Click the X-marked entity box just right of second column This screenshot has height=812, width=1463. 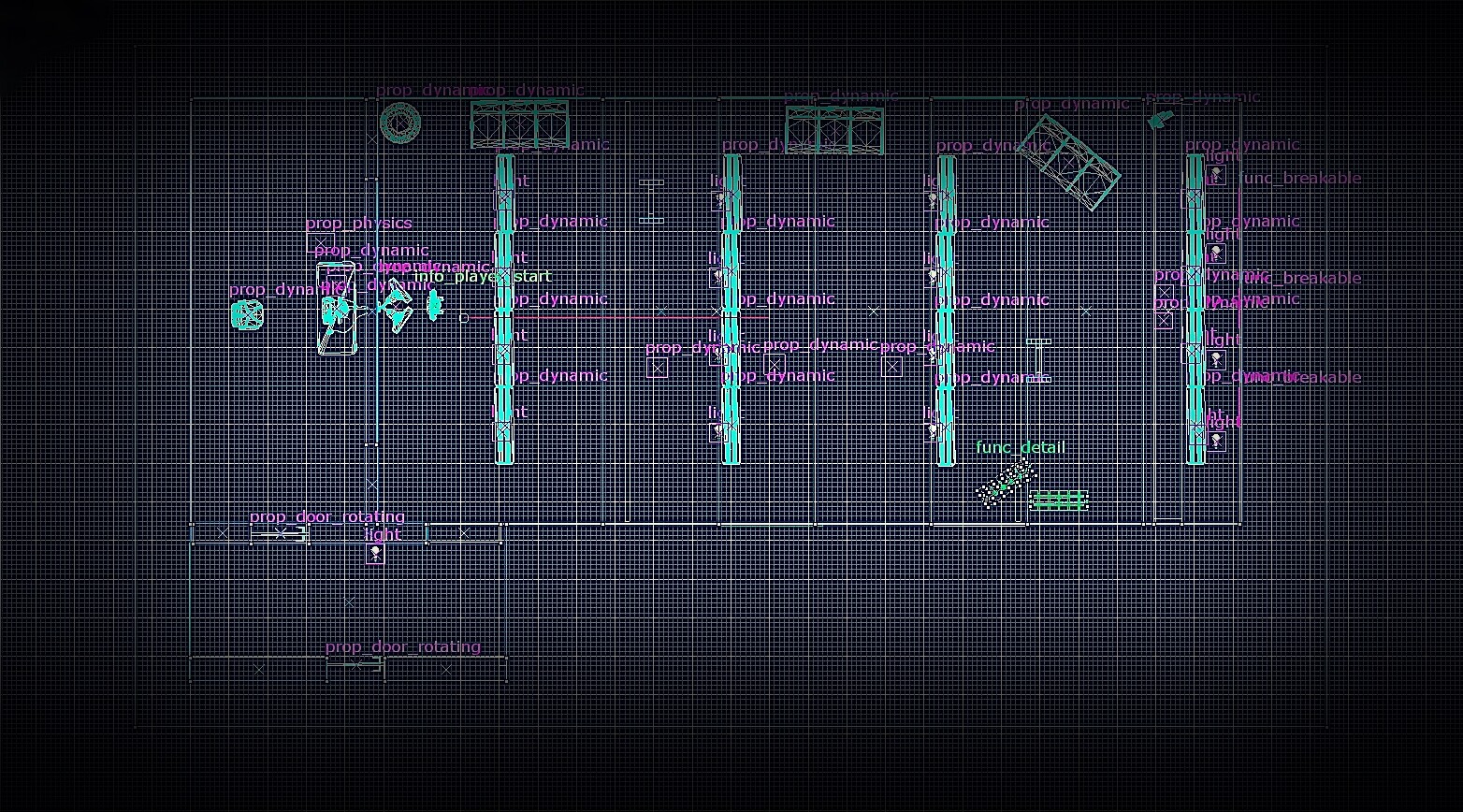pos(775,365)
